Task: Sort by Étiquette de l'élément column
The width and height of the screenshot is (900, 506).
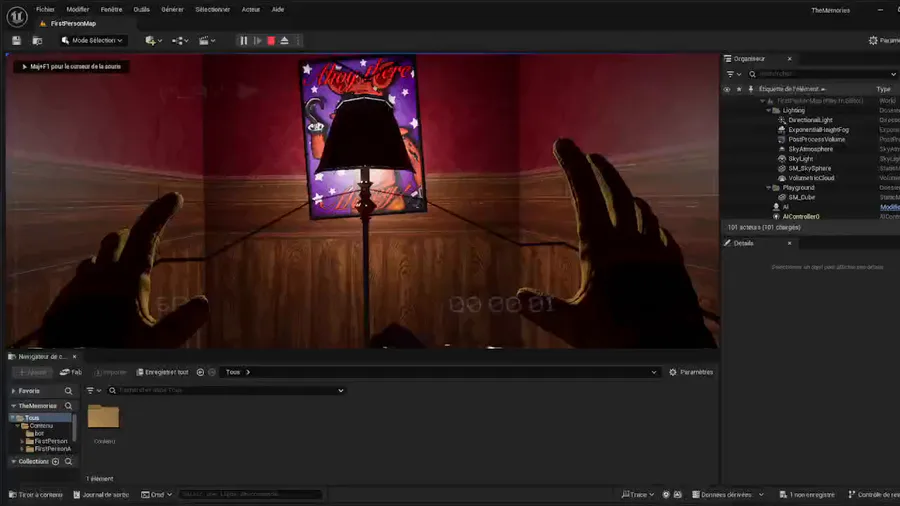Action: [792, 89]
